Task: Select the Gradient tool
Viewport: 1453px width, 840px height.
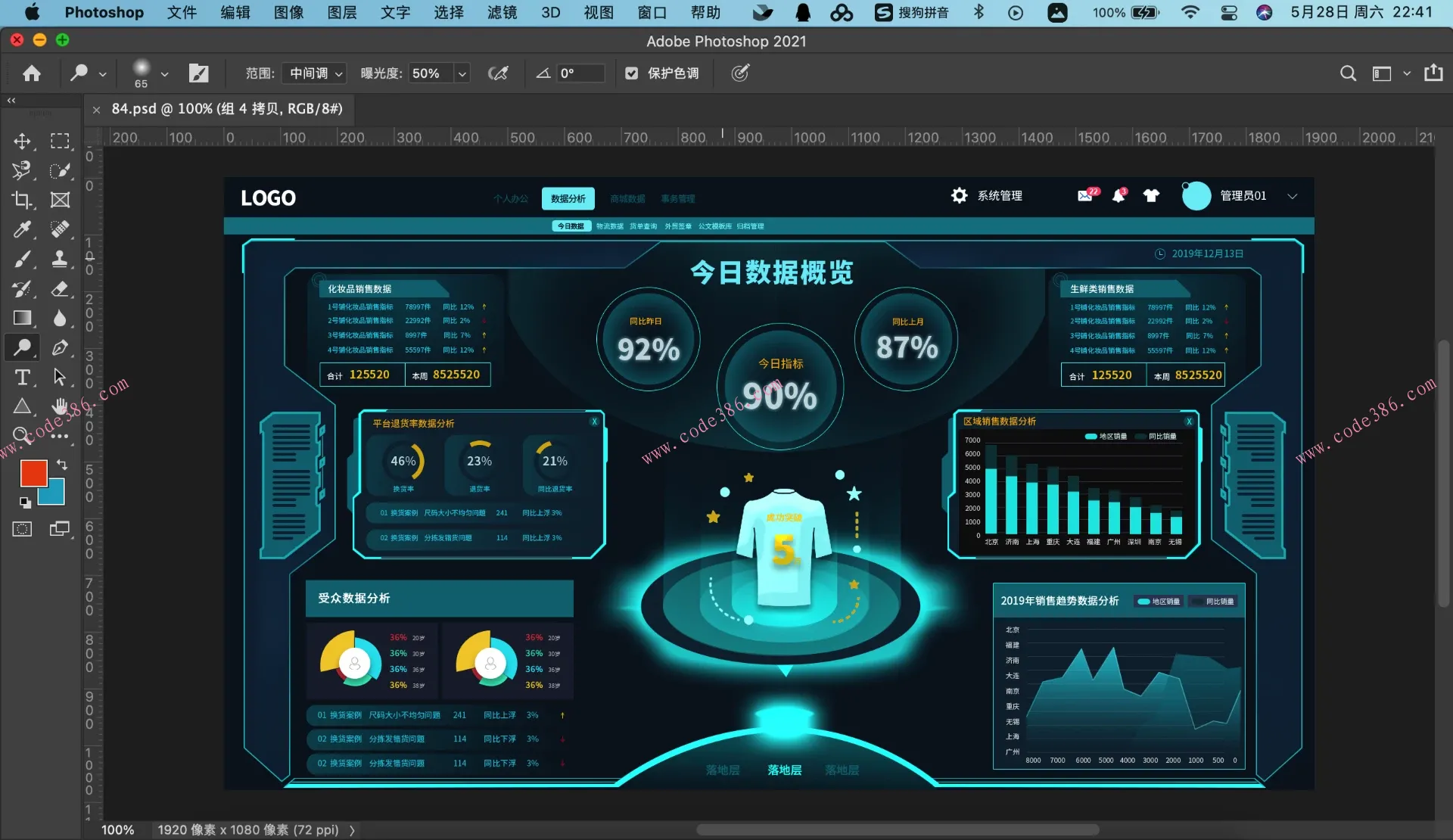Action: click(22, 318)
